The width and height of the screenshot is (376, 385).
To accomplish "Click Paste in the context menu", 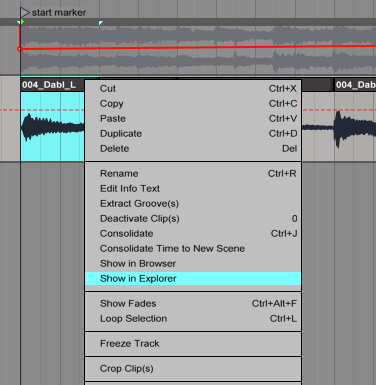I will coord(193,119).
